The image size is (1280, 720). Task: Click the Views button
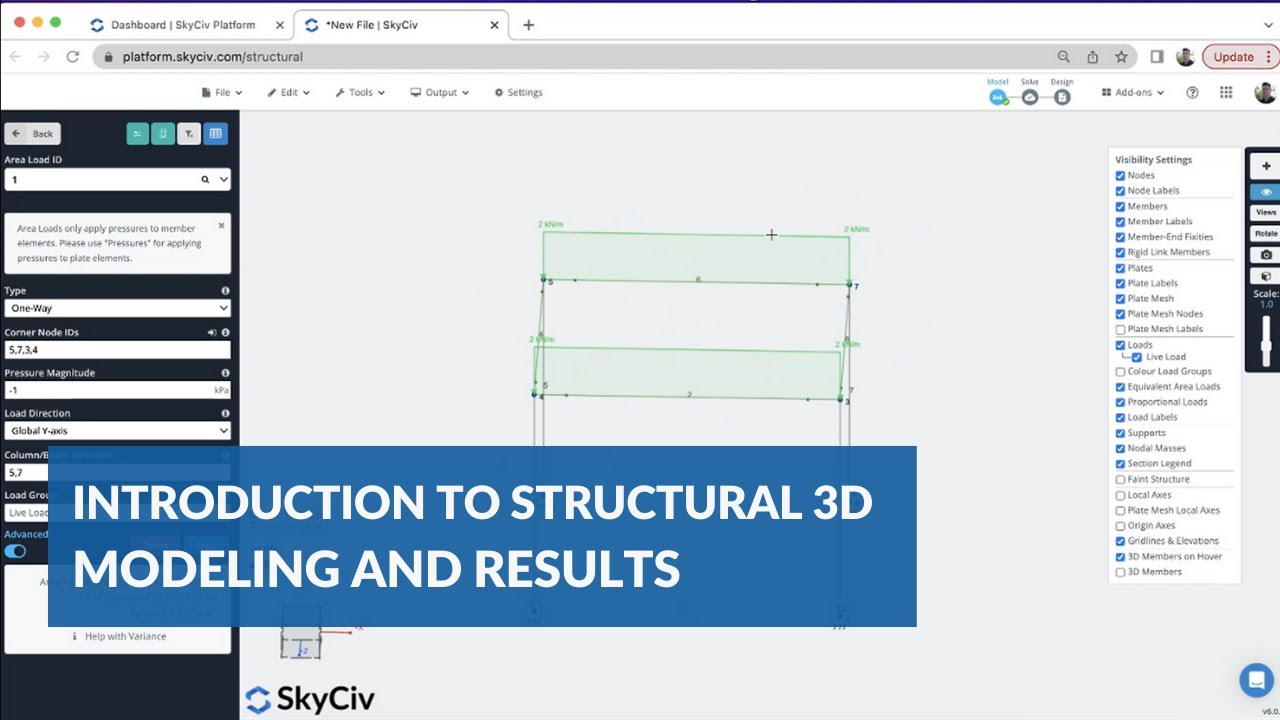[x=1266, y=212]
